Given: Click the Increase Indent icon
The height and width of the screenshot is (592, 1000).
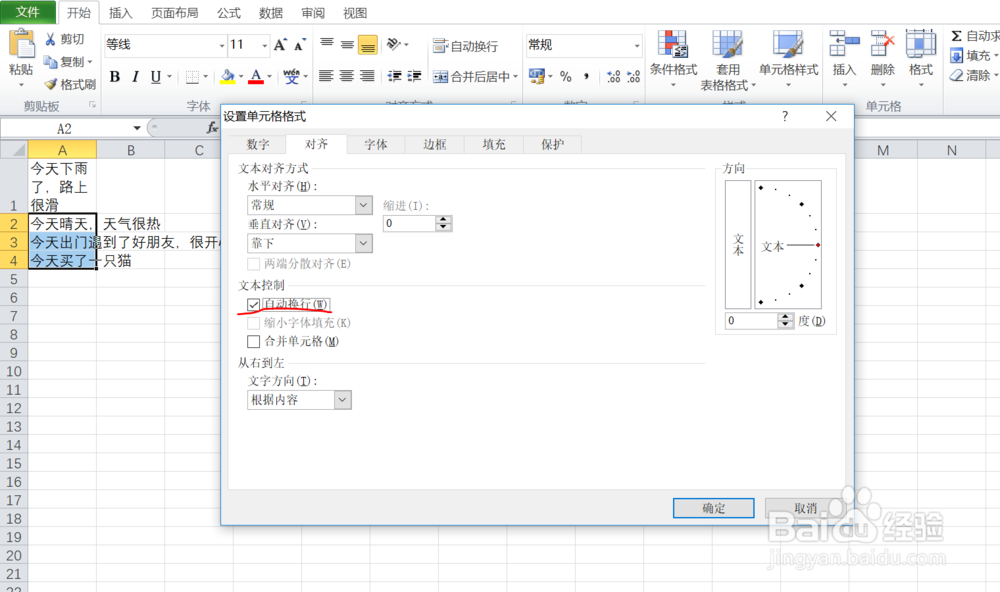Looking at the screenshot, I should pyautogui.click(x=415, y=76).
